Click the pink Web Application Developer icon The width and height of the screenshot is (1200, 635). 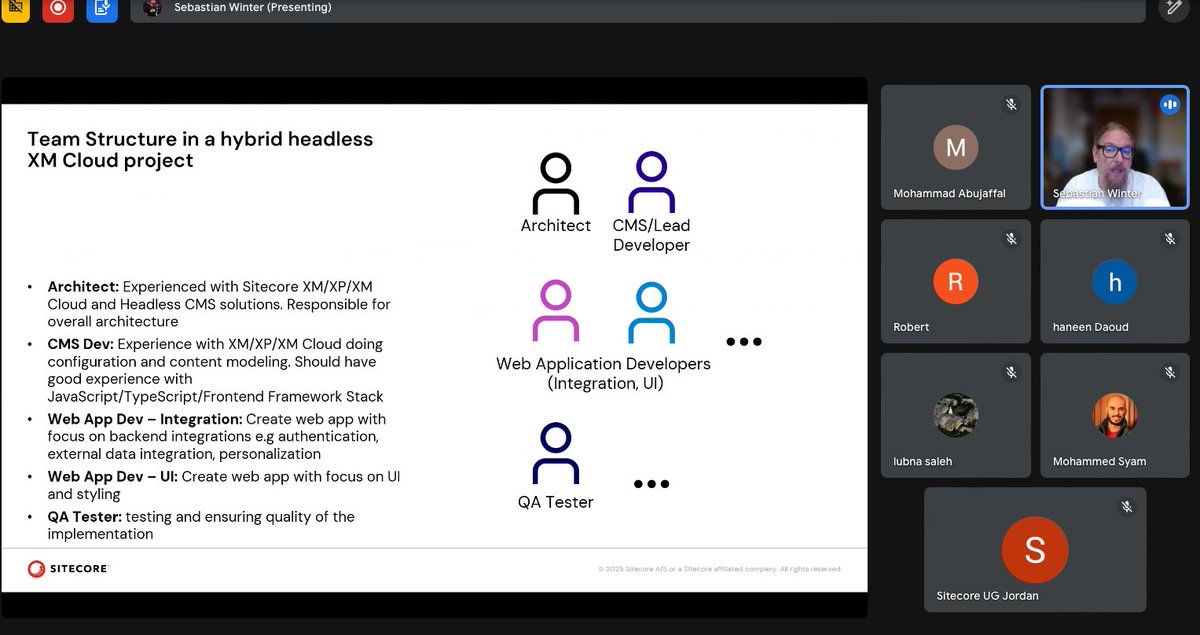[556, 311]
